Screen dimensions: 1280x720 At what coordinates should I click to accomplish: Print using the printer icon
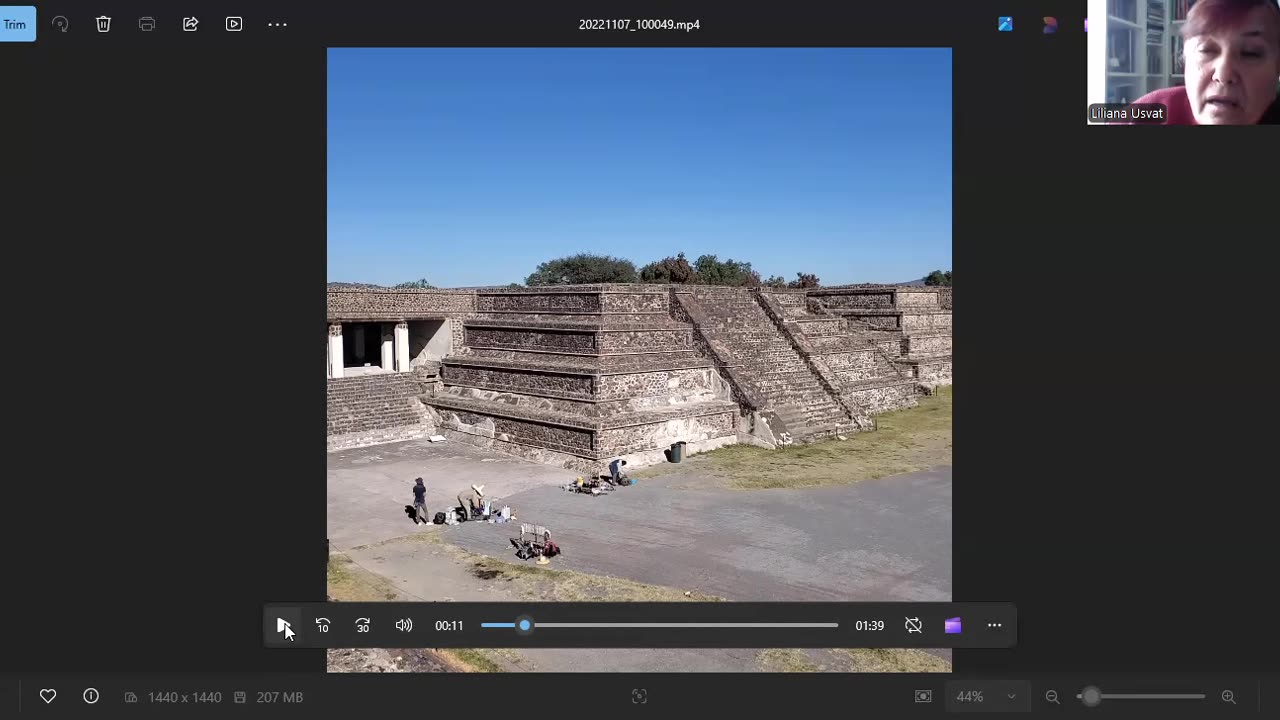pyautogui.click(x=147, y=24)
